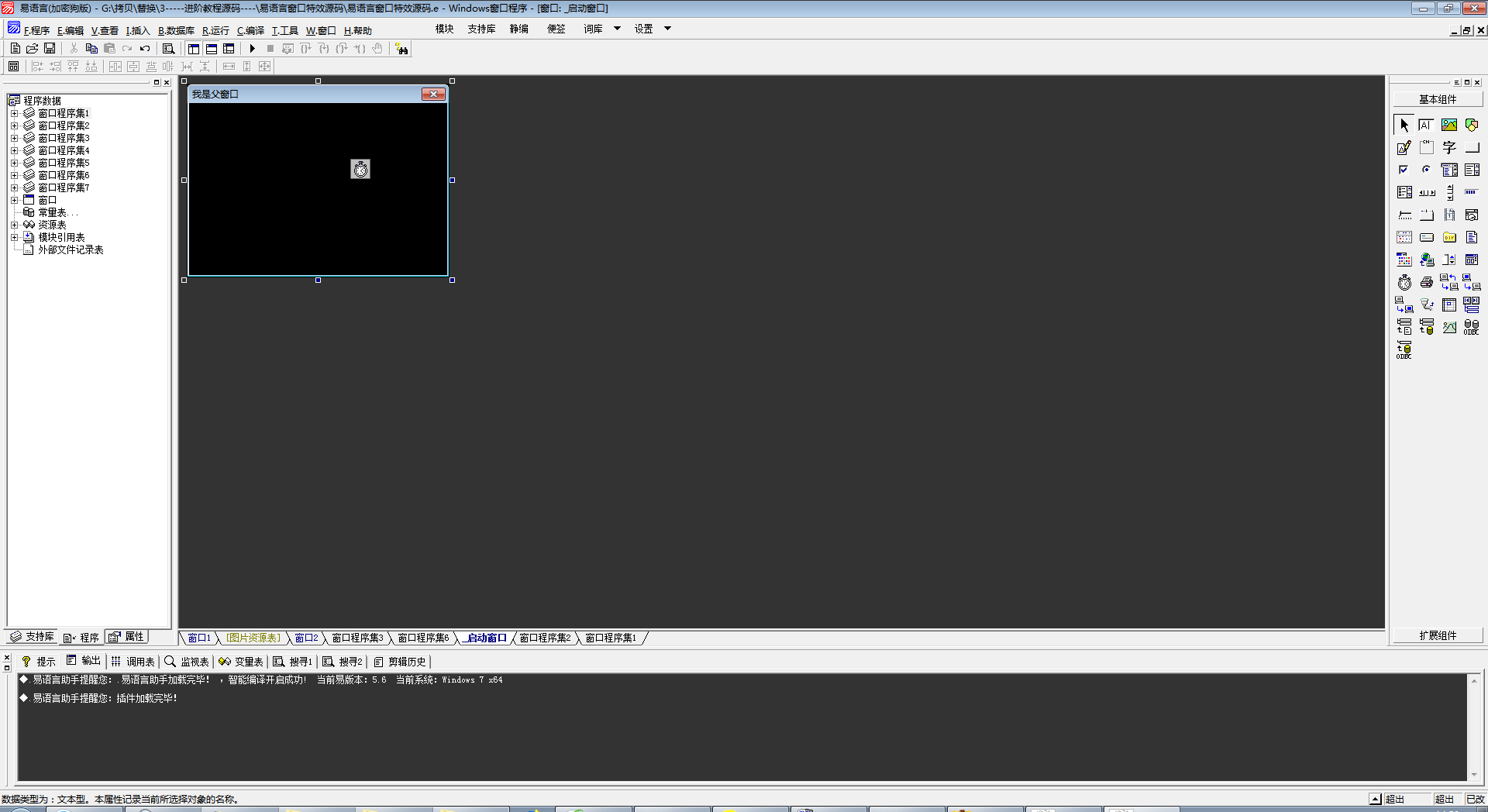Pick the picture box component

coord(1449,125)
